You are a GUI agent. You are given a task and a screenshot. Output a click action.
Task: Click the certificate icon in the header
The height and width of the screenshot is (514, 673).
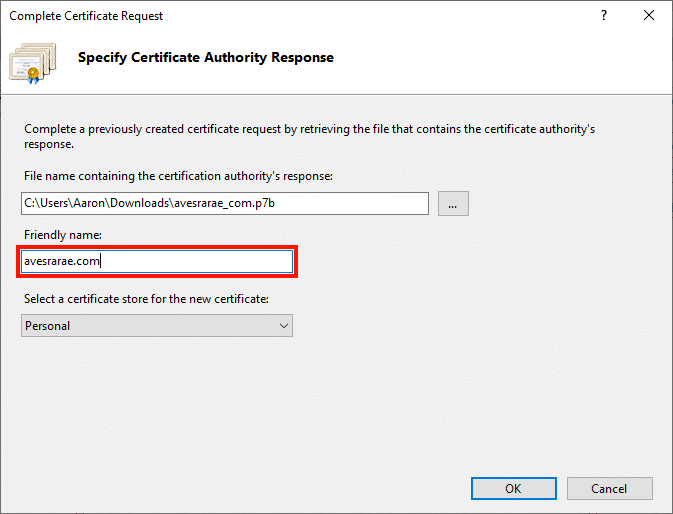tap(34, 61)
